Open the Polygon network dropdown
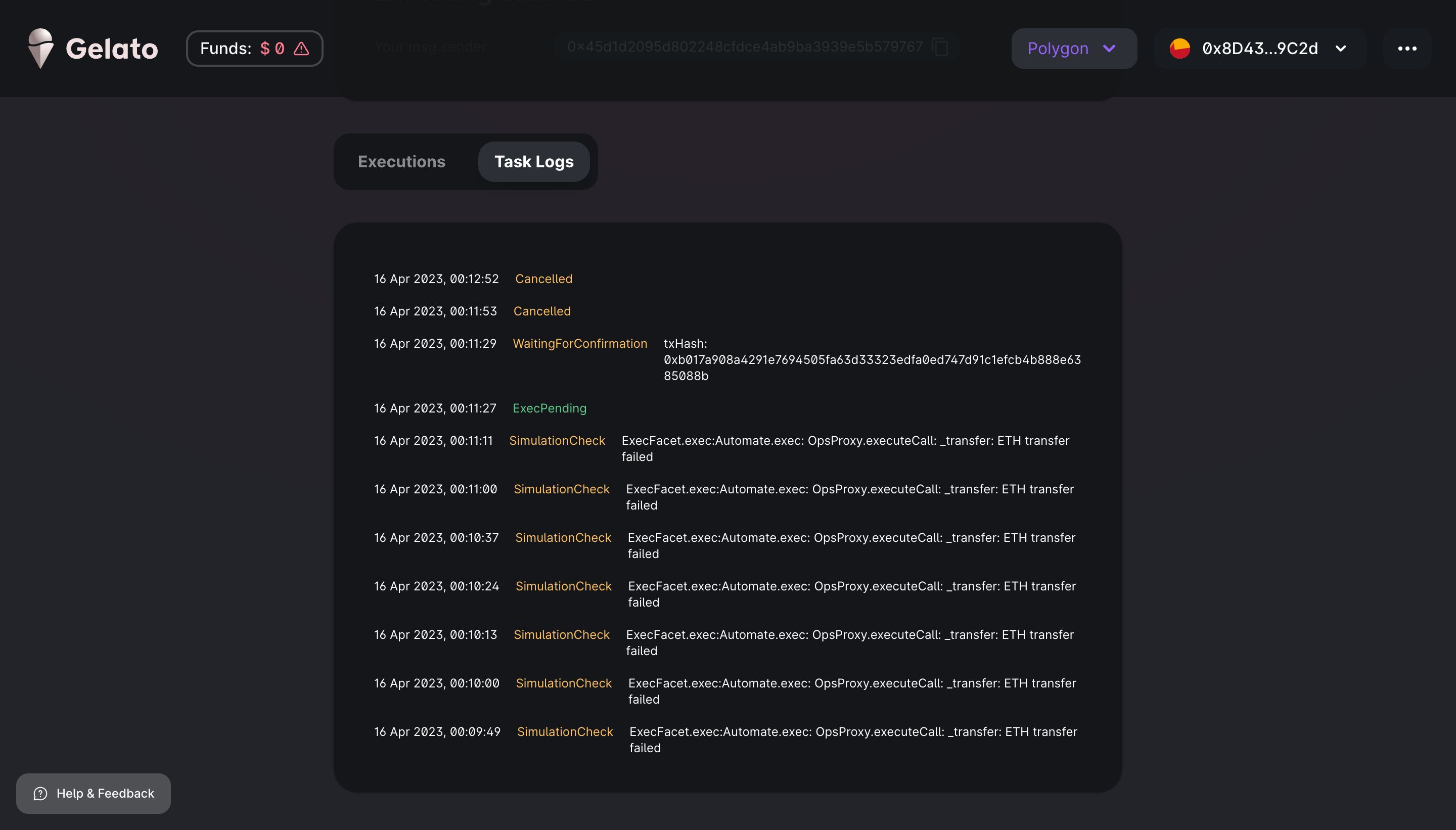 point(1073,49)
